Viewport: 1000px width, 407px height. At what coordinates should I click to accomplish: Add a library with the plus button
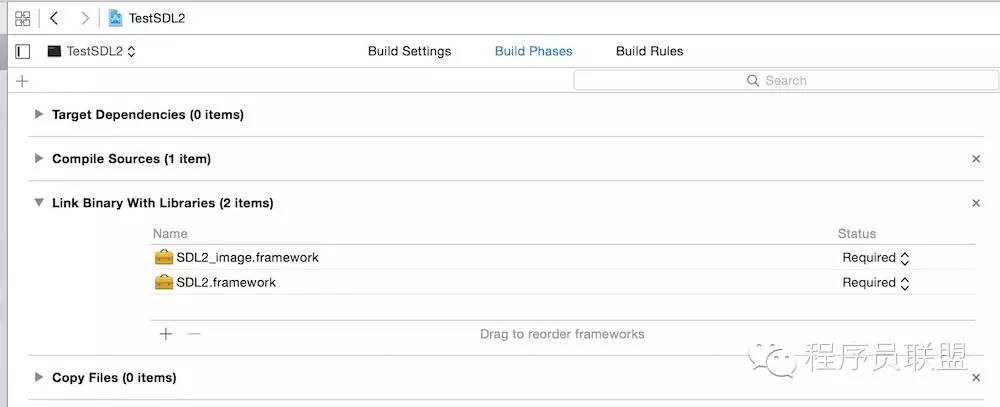click(166, 334)
